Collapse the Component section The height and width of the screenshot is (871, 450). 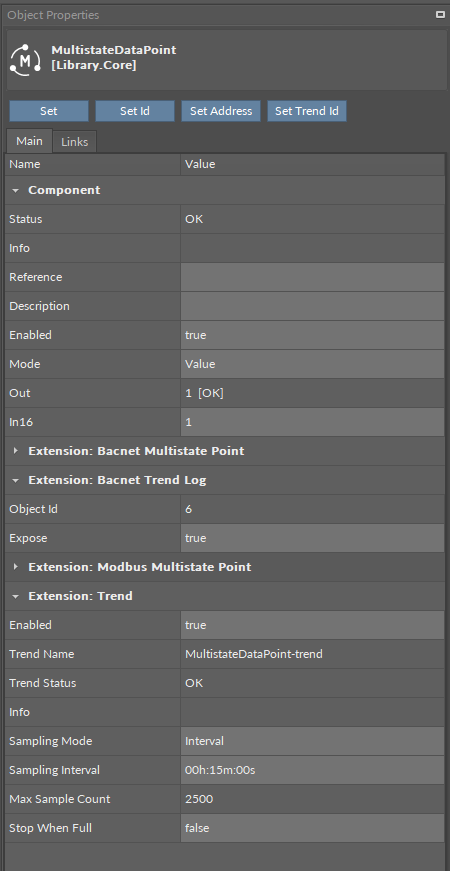pos(16,190)
